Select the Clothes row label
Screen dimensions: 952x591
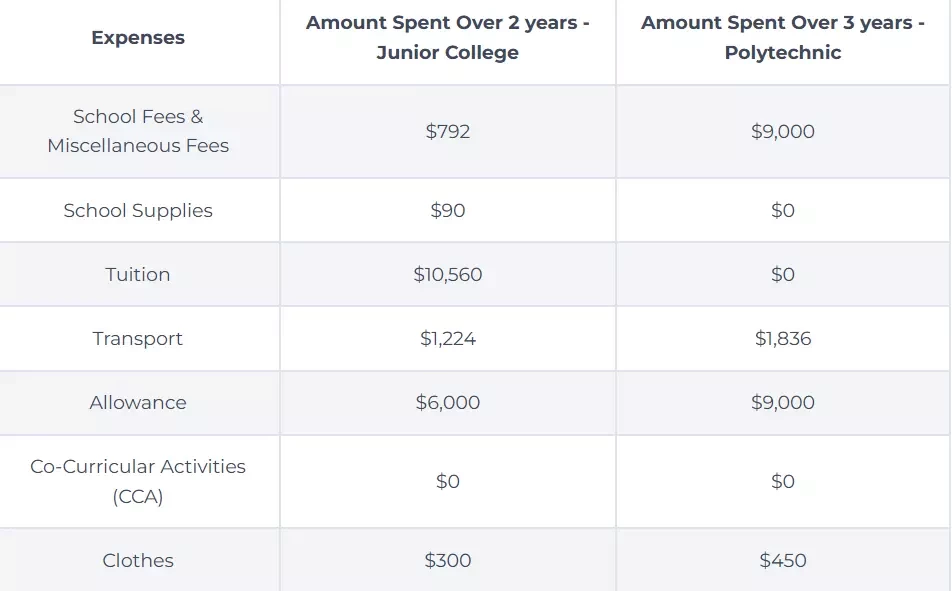(138, 560)
